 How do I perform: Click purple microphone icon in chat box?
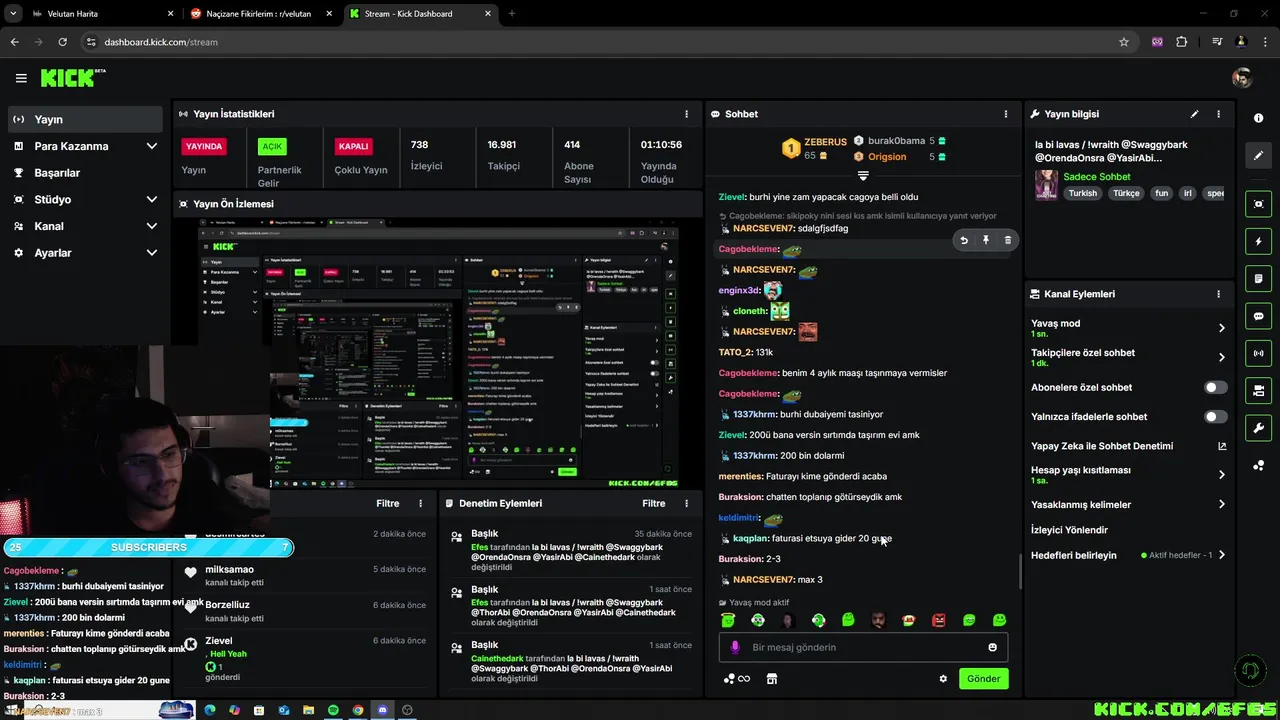click(x=735, y=647)
